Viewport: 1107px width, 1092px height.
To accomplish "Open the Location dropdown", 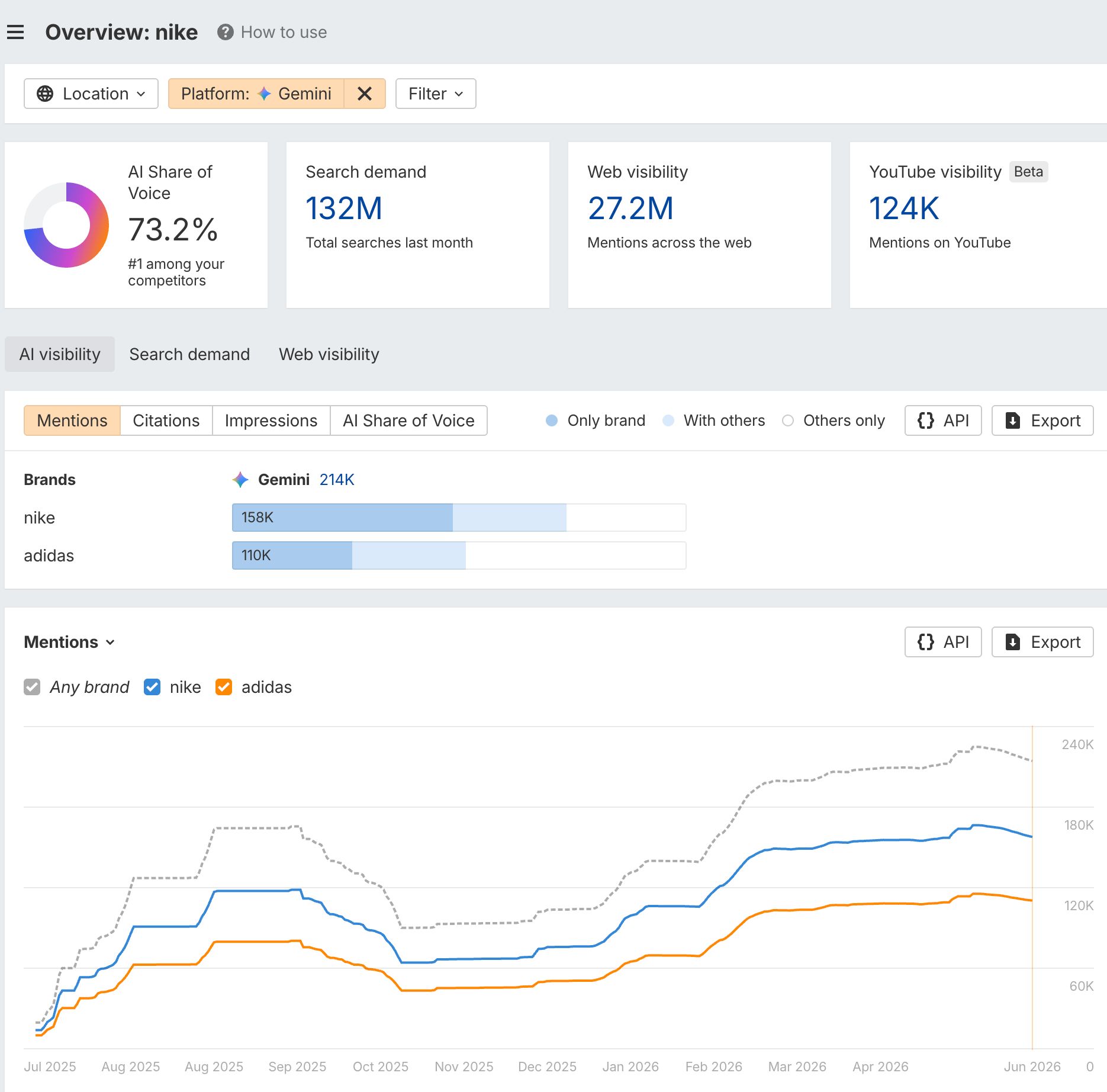I will point(91,94).
